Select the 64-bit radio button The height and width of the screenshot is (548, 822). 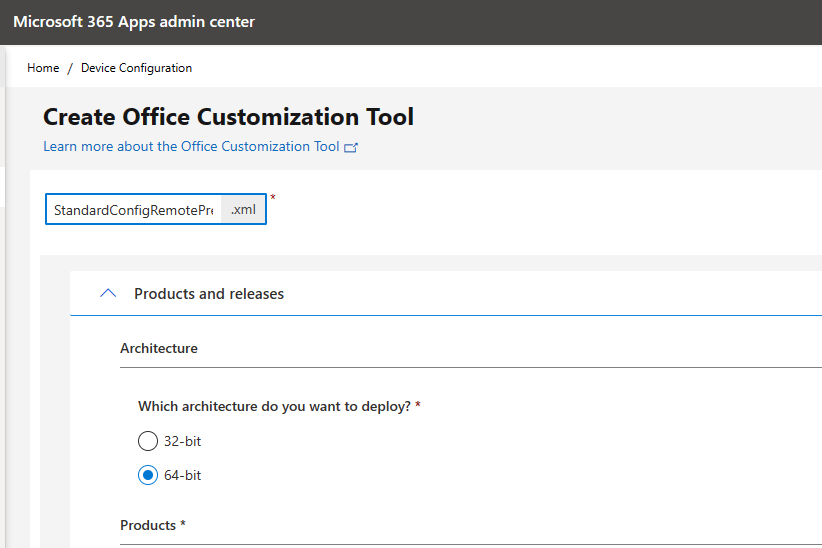pyautogui.click(x=148, y=475)
